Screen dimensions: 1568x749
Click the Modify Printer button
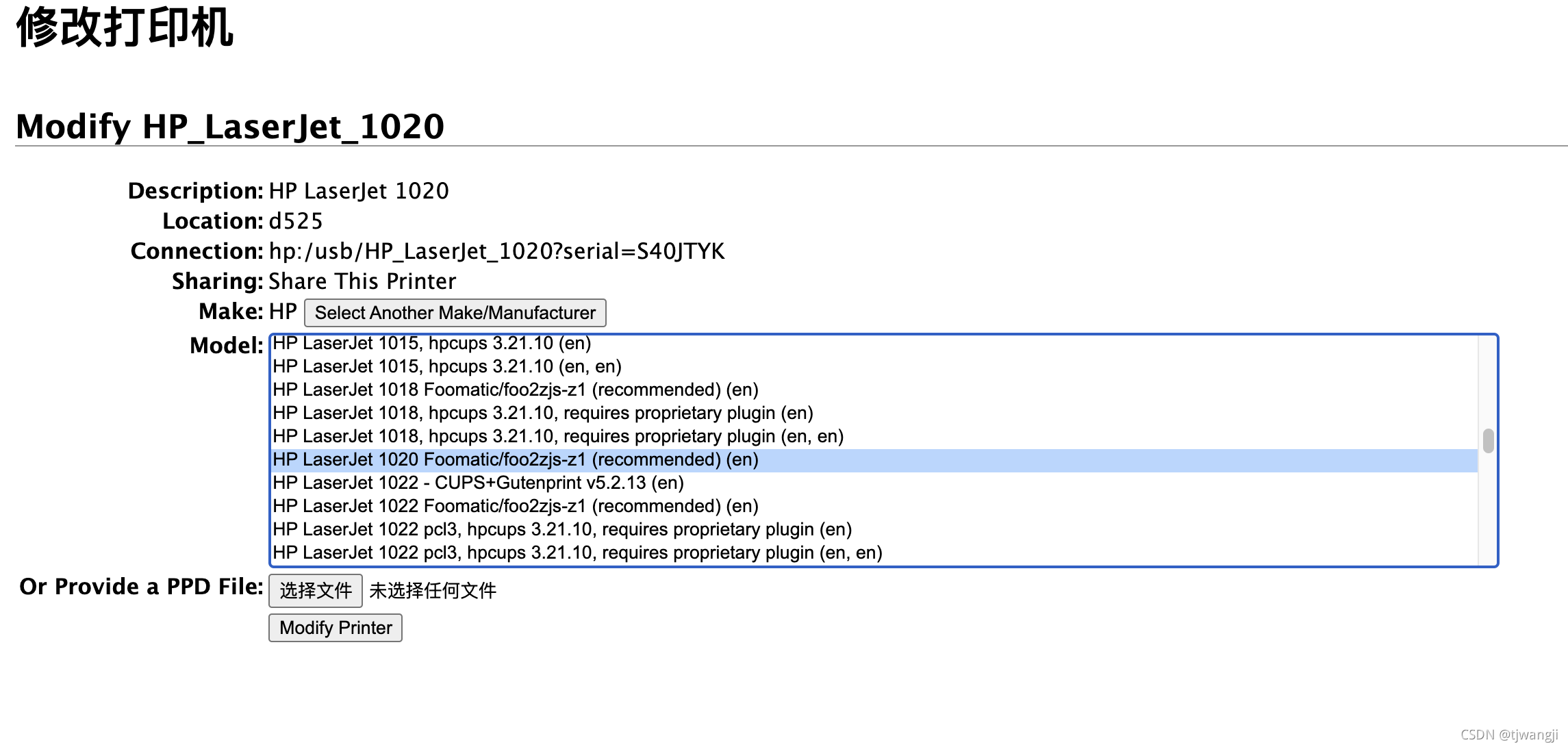(x=336, y=628)
